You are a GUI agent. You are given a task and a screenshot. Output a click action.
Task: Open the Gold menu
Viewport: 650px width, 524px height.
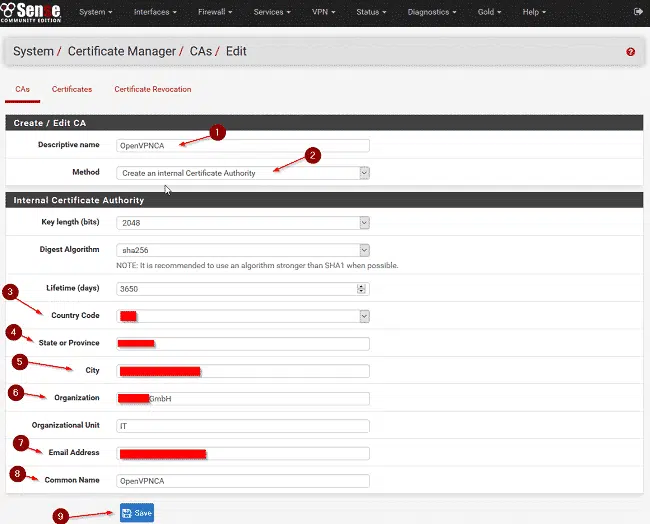[489, 12]
